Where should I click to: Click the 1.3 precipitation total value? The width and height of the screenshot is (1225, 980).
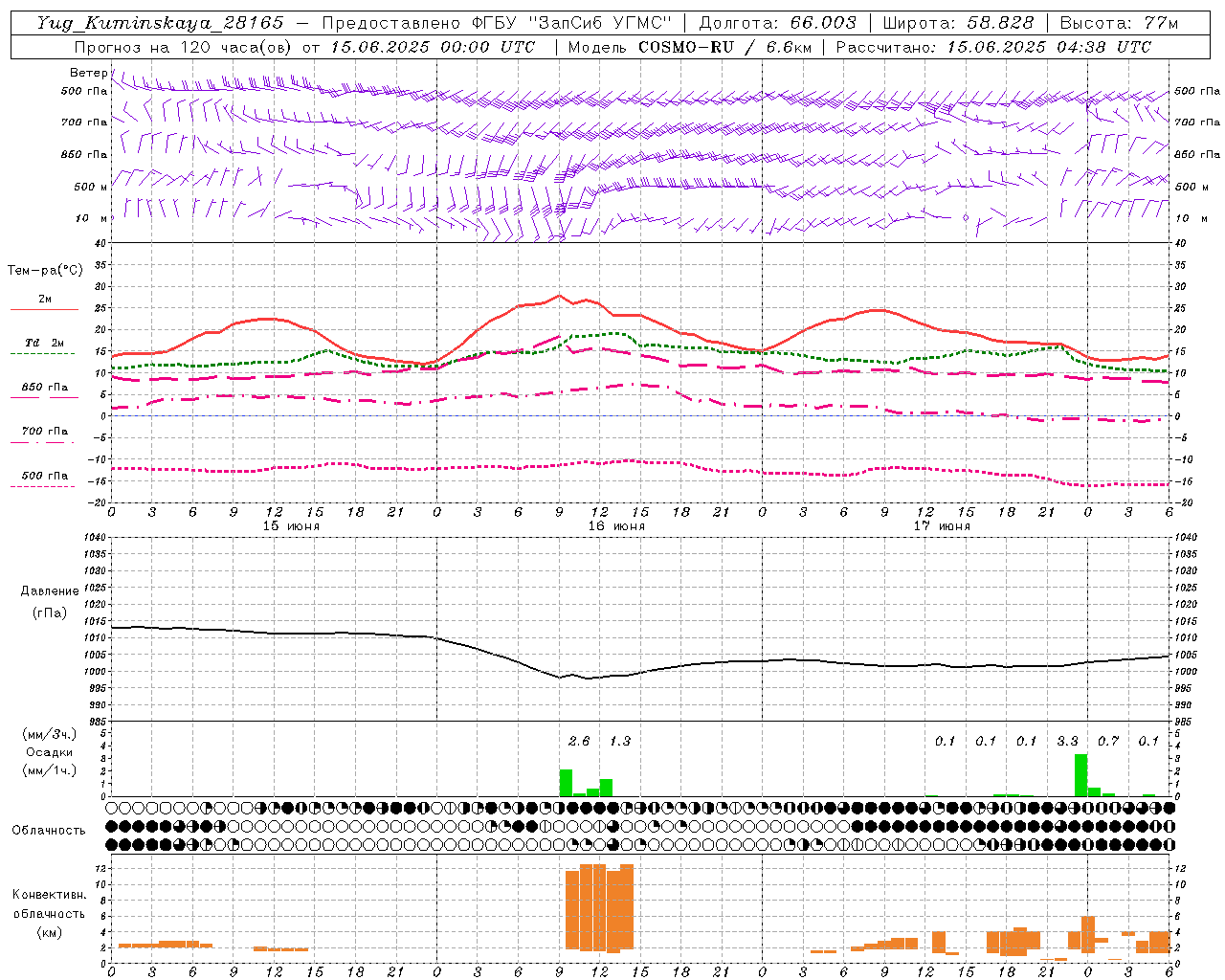(620, 741)
